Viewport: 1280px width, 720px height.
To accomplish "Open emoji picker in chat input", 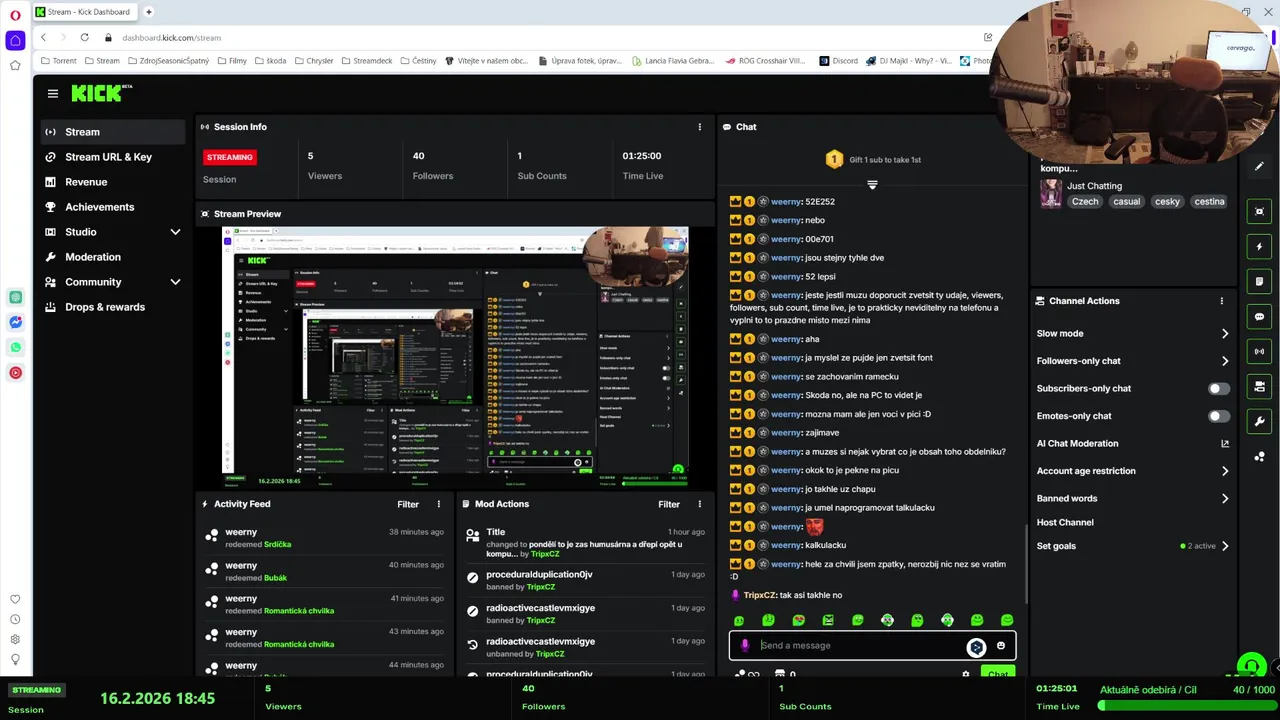I will tap(1001, 646).
